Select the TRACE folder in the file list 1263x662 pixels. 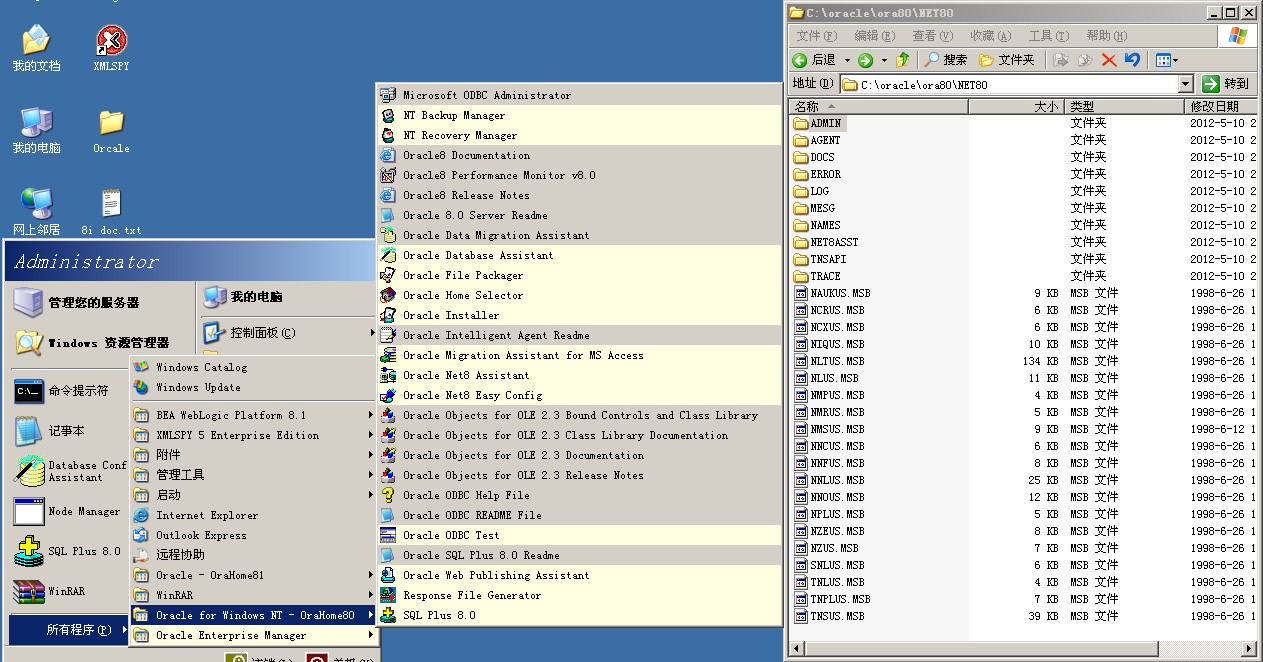[x=817, y=276]
